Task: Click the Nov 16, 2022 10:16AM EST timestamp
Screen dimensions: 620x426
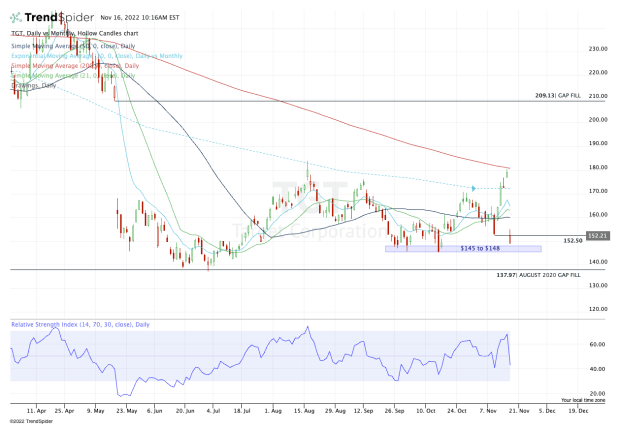Action: click(x=140, y=18)
